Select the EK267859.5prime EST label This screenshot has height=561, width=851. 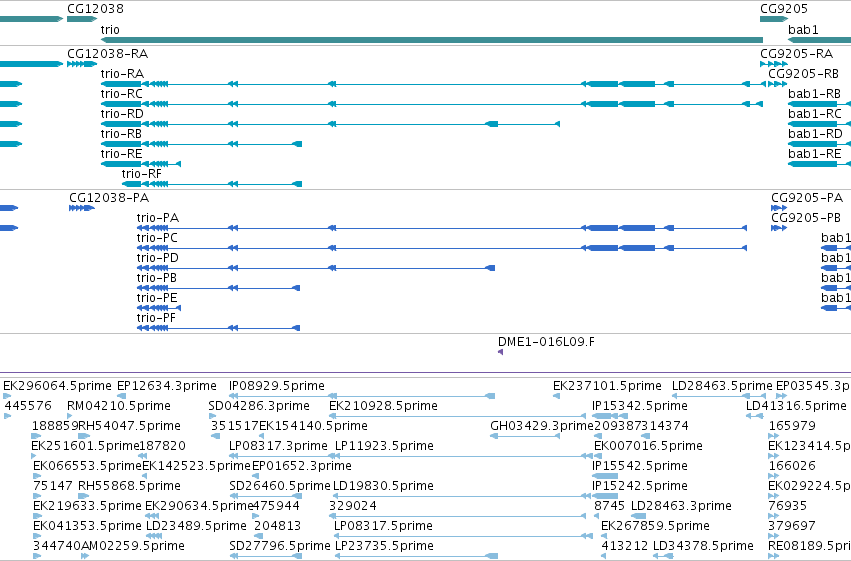(656, 527)
